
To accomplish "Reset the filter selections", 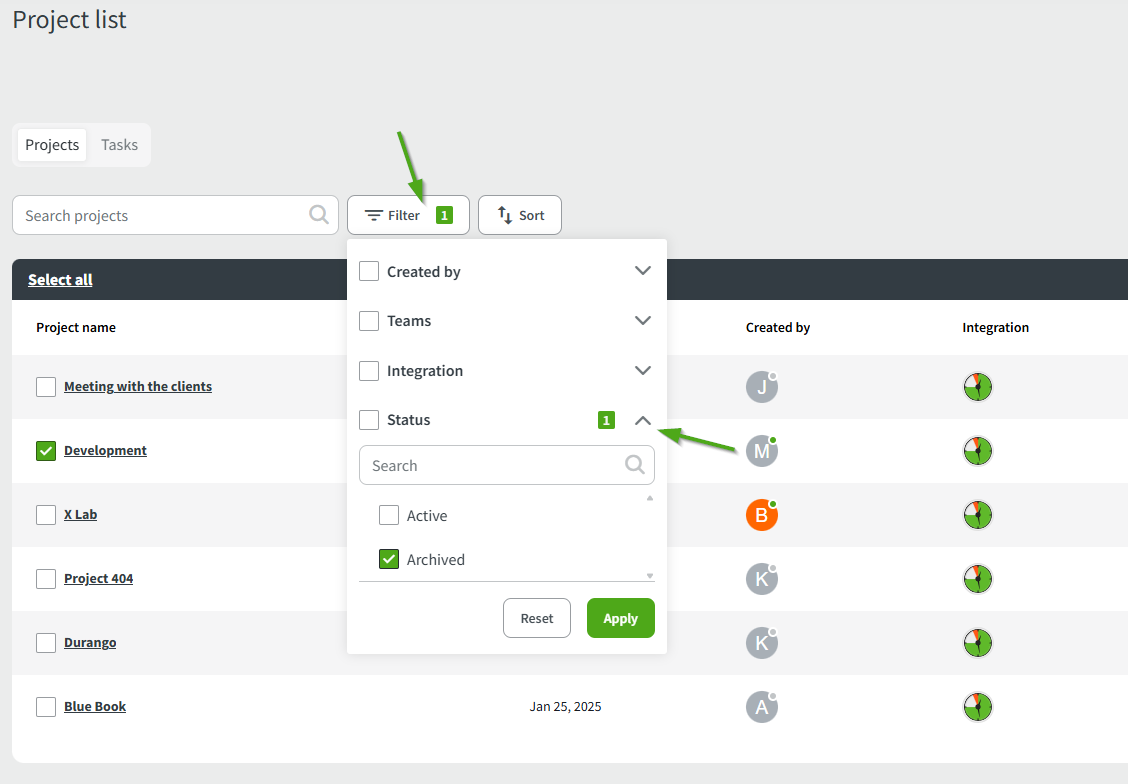I will 536,618.
